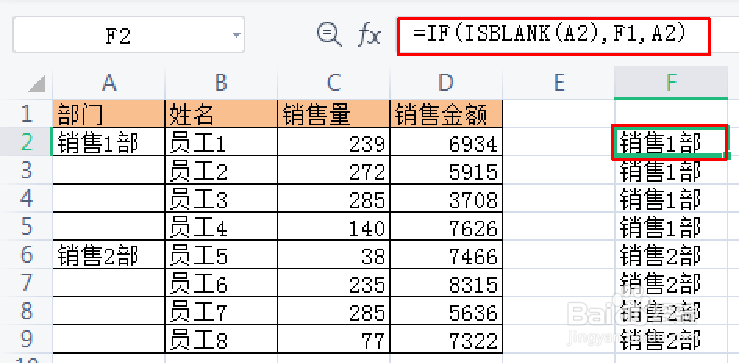Click sales amount cell 8315
This screenshot has width=740, height=363.
click(x=446, y=283)
